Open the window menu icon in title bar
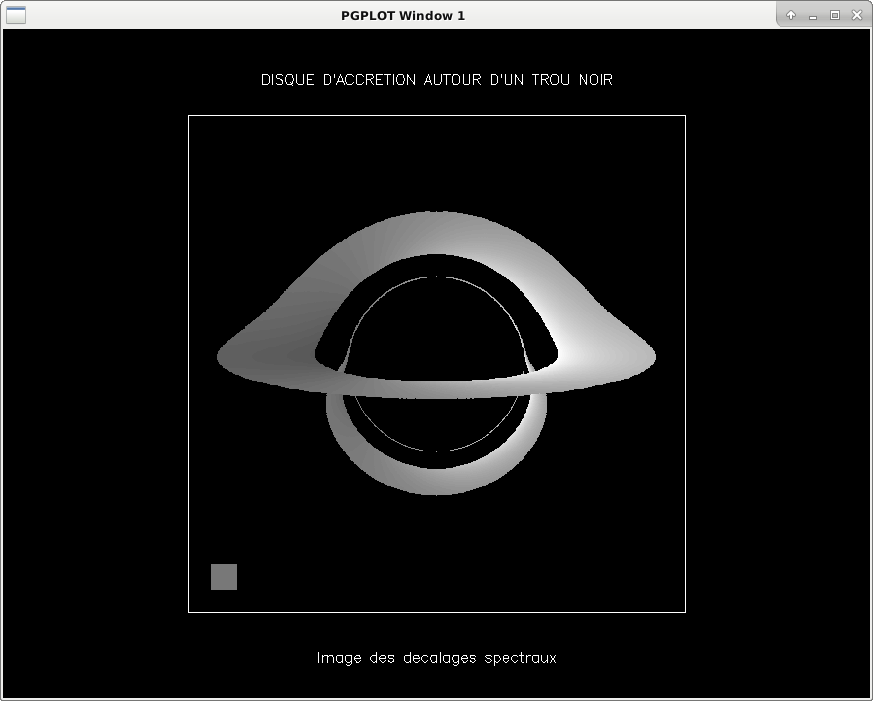Image resolution: width=873 pixels, height=701 pixels. click(16, 16)
